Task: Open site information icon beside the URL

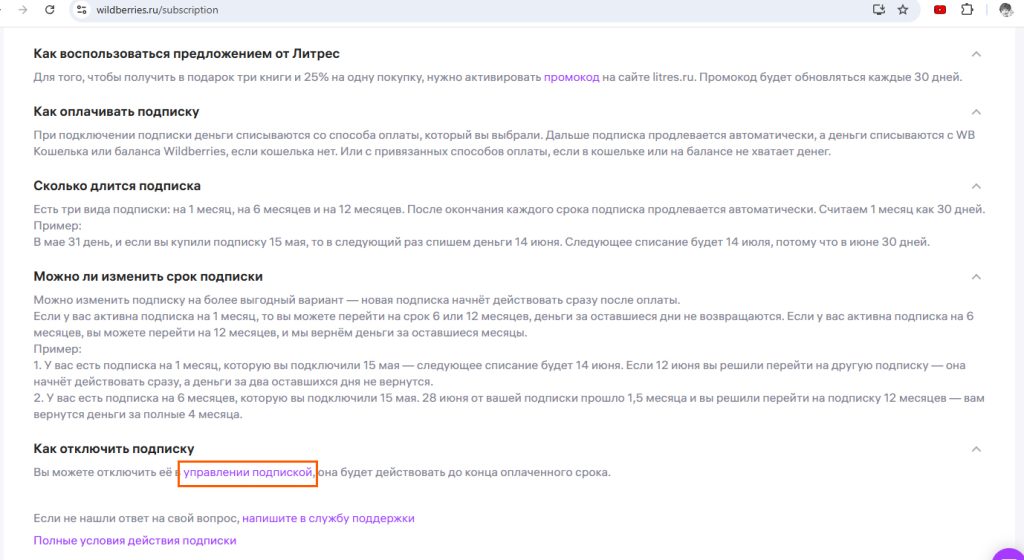Action: click(82, 10)
